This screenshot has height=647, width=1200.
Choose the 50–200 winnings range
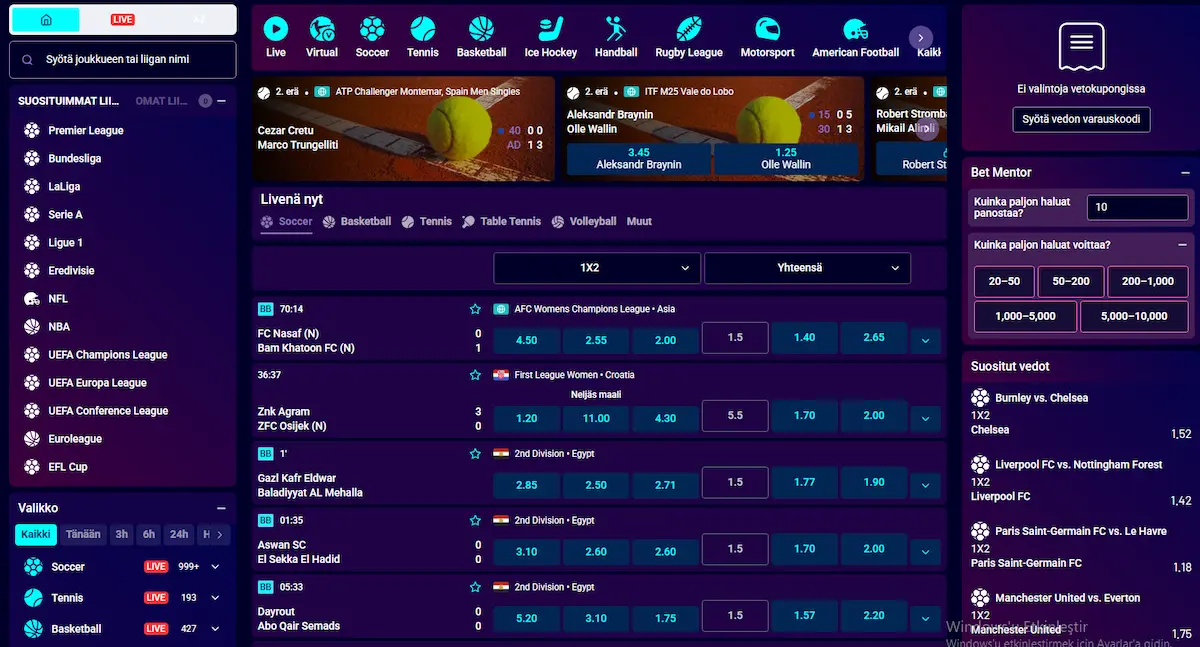coord(1070,282)
